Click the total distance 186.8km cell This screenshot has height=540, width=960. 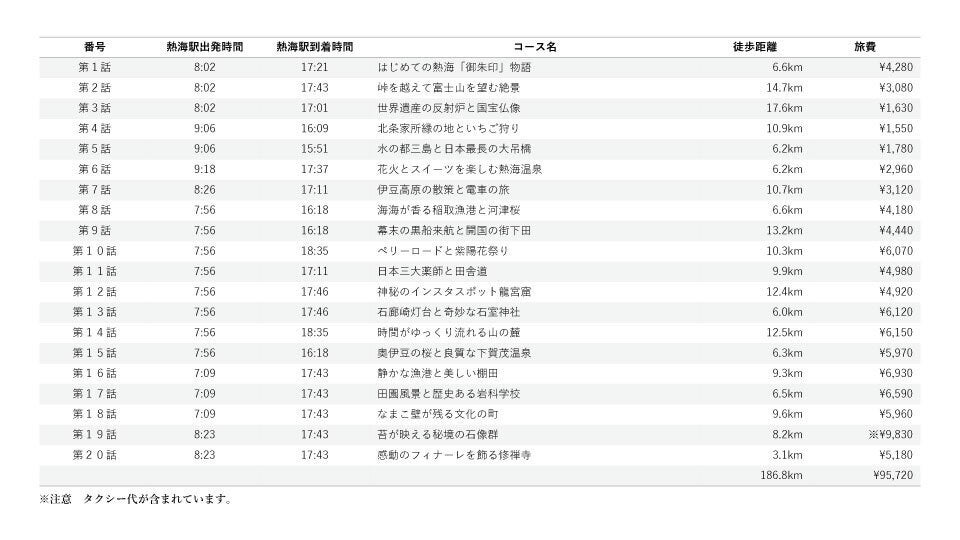tap(781, 475)
